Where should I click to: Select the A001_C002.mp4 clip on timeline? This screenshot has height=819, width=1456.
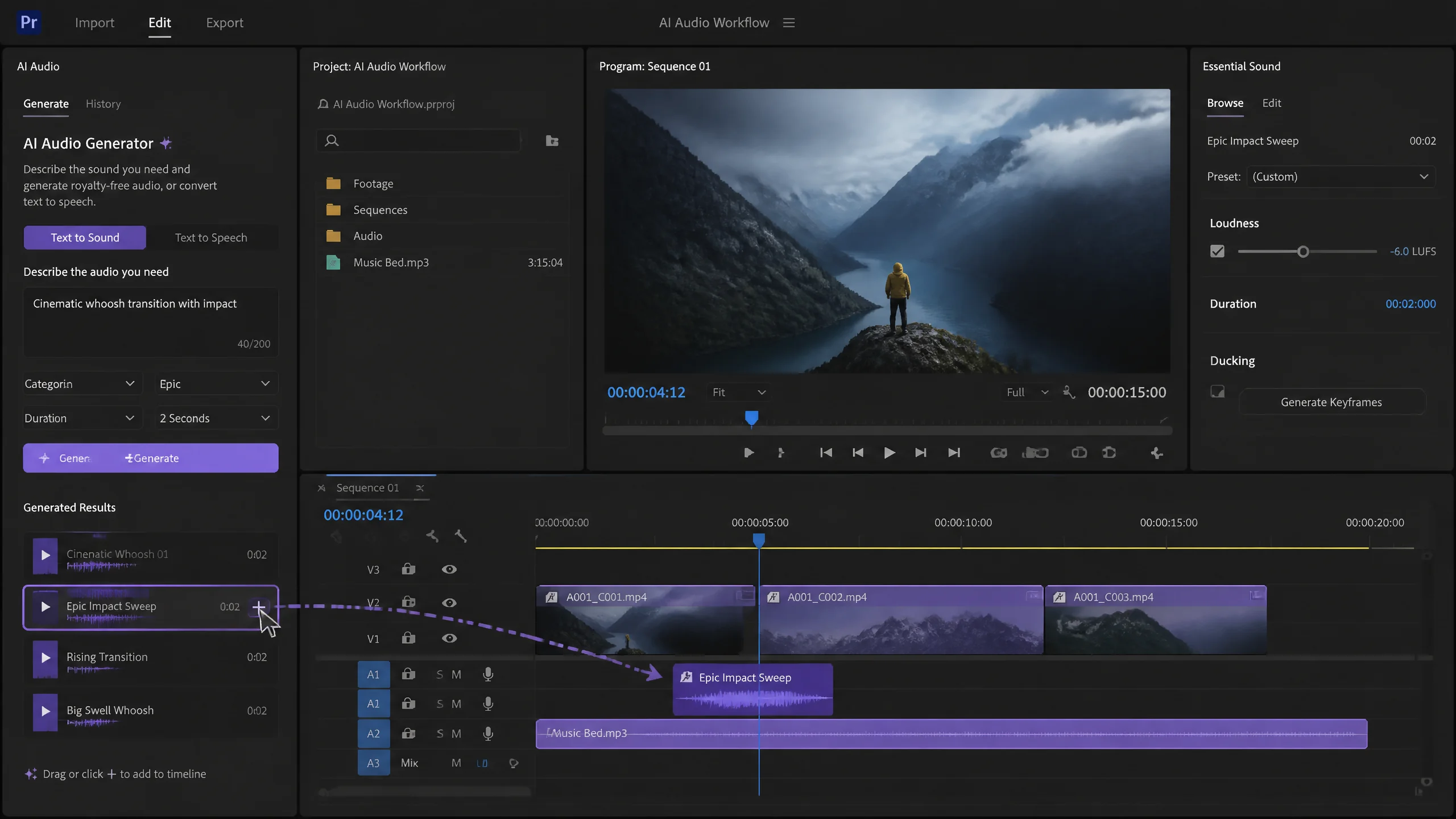901,620
